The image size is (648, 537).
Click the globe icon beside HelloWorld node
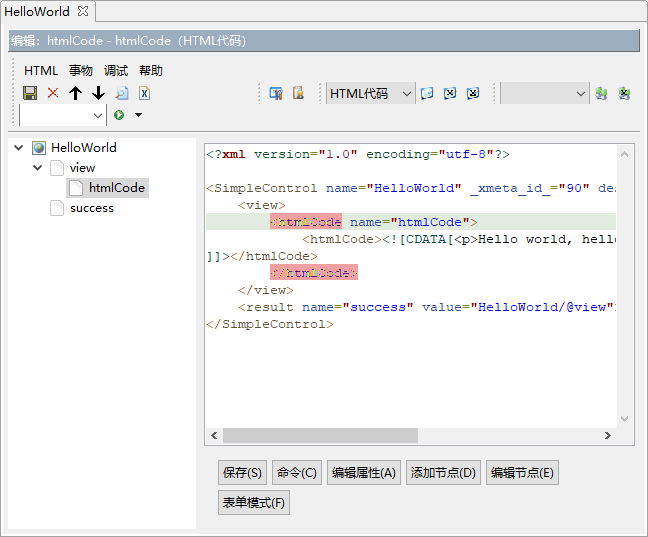click(x=39, y=148)
